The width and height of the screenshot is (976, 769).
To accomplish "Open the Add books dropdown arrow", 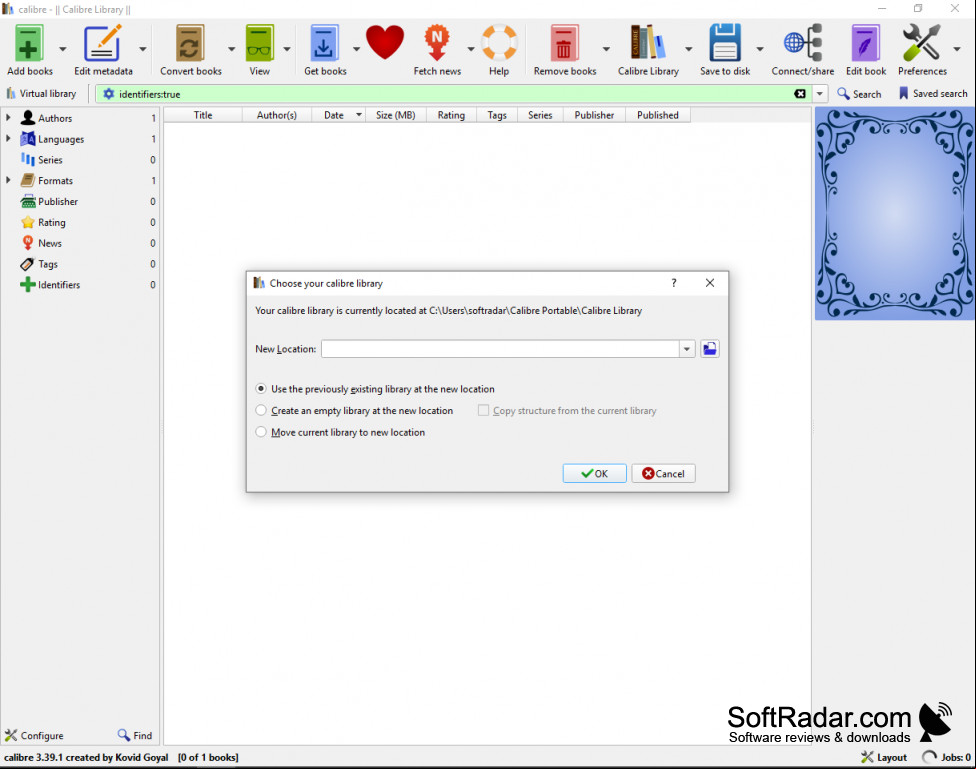I will (x=62, y=49).
